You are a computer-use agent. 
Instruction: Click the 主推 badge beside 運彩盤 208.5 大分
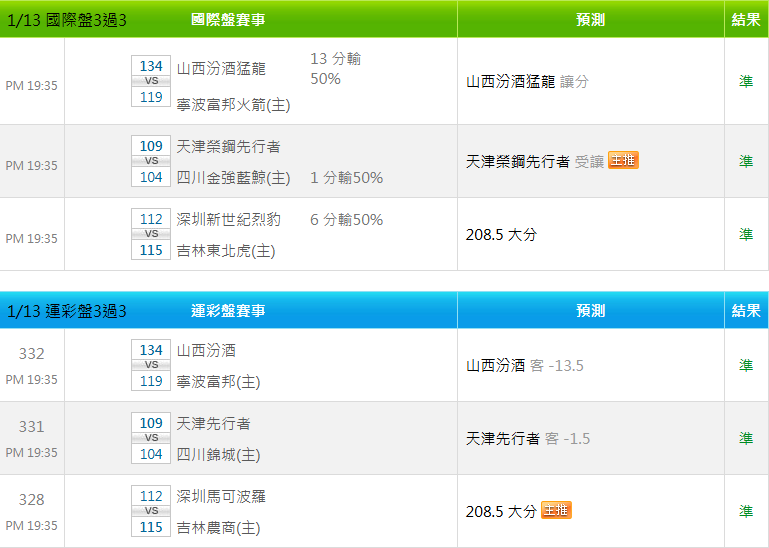click(x=556, y=510)
